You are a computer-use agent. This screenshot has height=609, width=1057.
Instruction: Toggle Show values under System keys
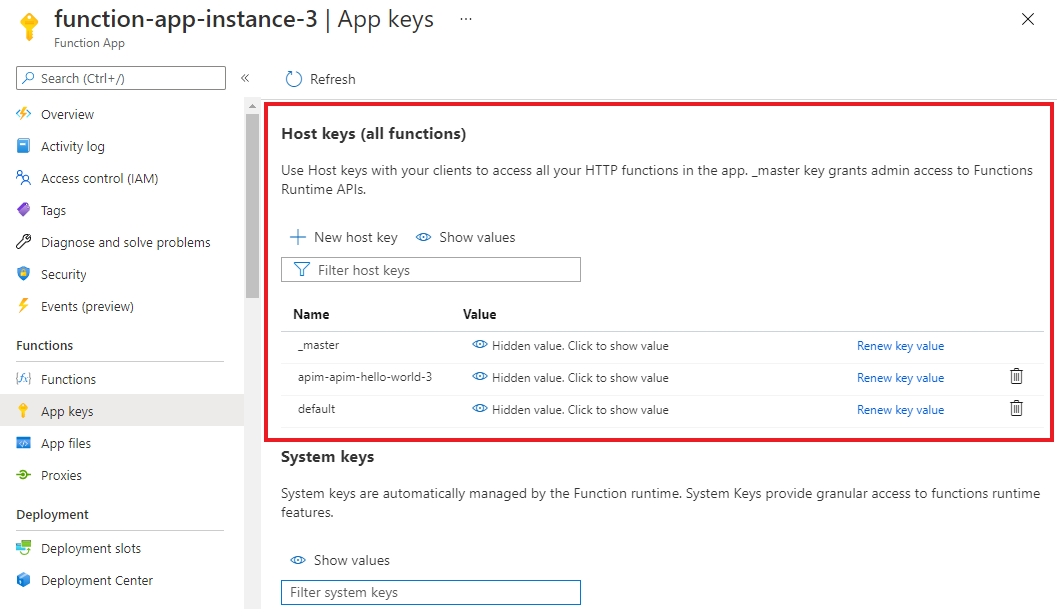(x=340, y=560)
